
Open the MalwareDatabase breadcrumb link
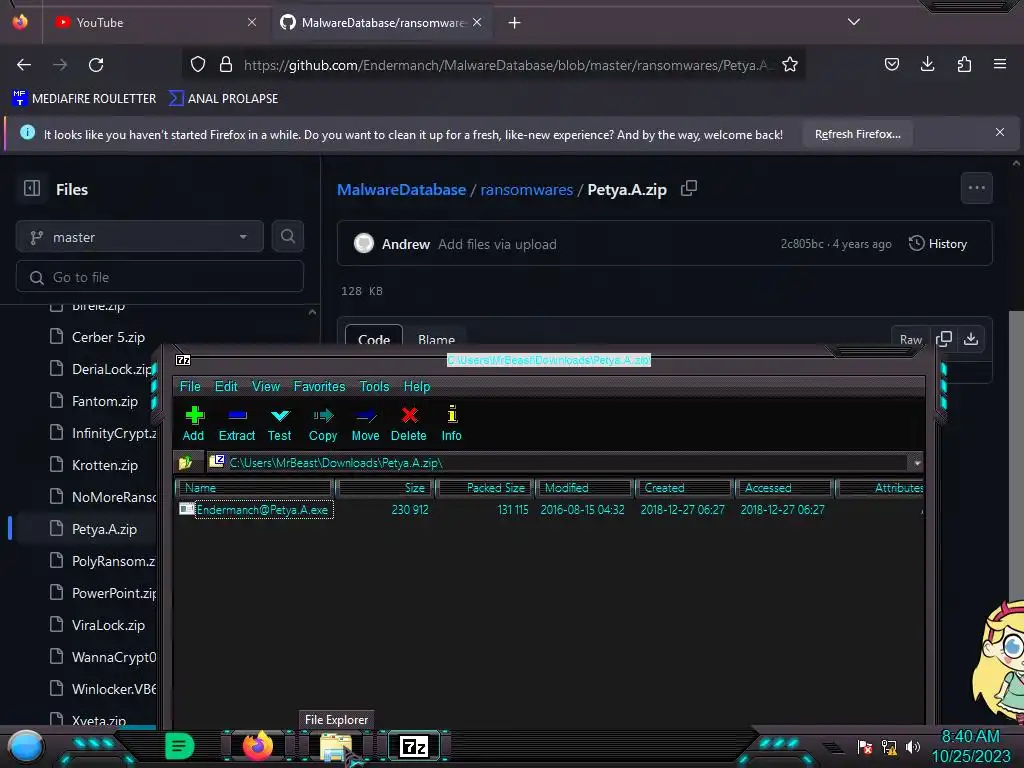(402, 190)
